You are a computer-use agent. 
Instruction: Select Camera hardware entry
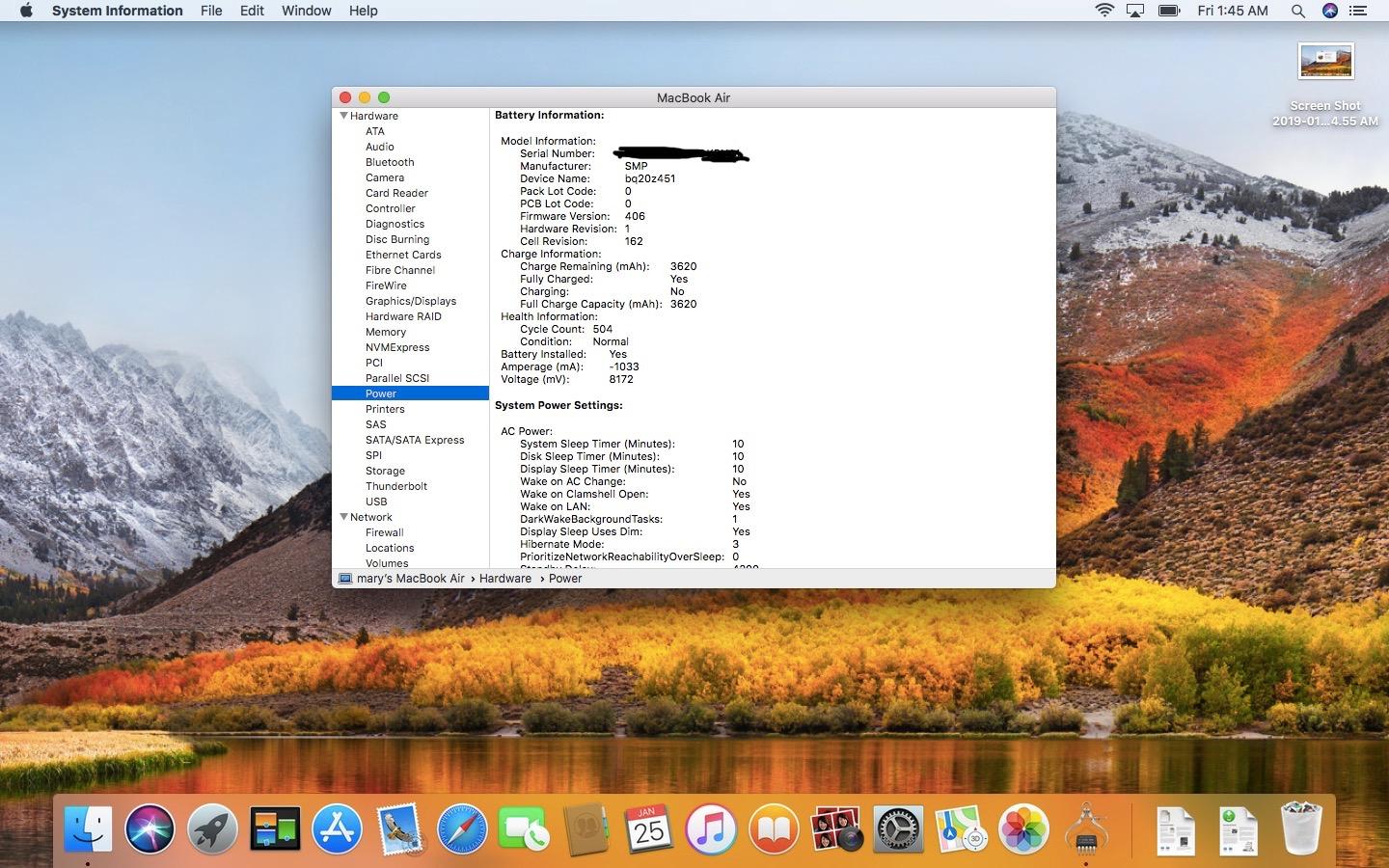click(x=384, y=177)
